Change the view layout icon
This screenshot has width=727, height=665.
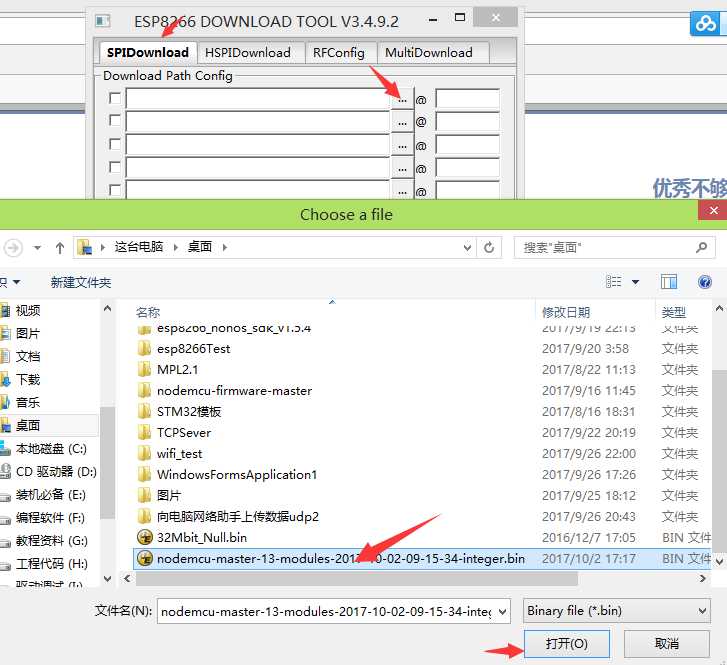pyautogui.click(x=613, y=281)
